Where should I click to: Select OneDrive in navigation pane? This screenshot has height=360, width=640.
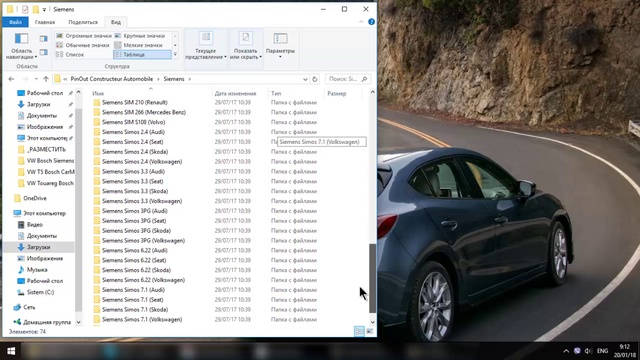[35, 198]
